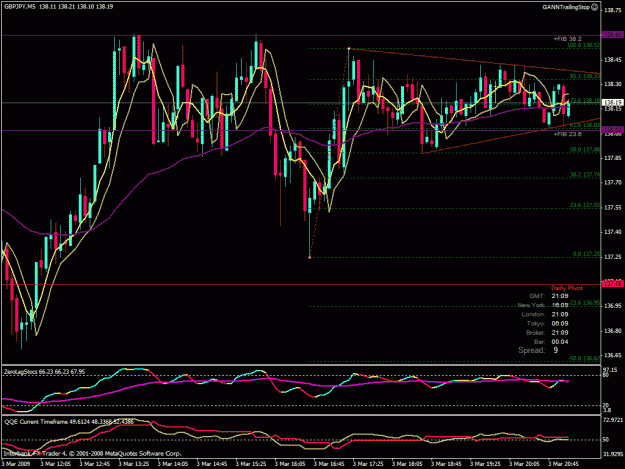Click the upper purple price tag on axis
This screenshot has width=625, height=469.
coord(613,35)
